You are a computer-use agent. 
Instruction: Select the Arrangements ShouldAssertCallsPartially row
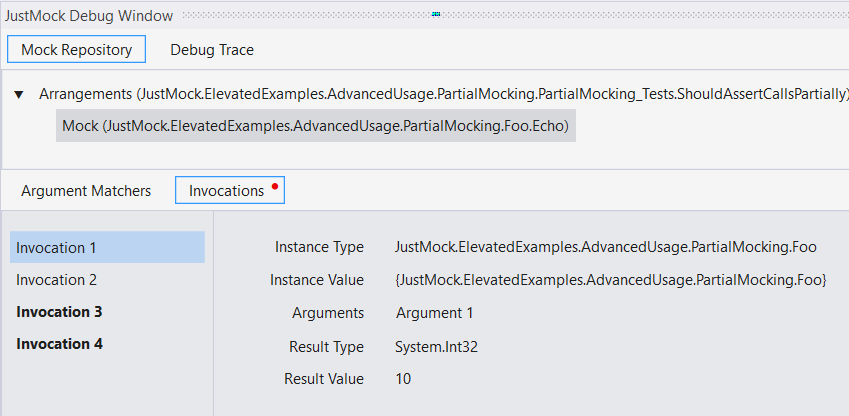443,94
